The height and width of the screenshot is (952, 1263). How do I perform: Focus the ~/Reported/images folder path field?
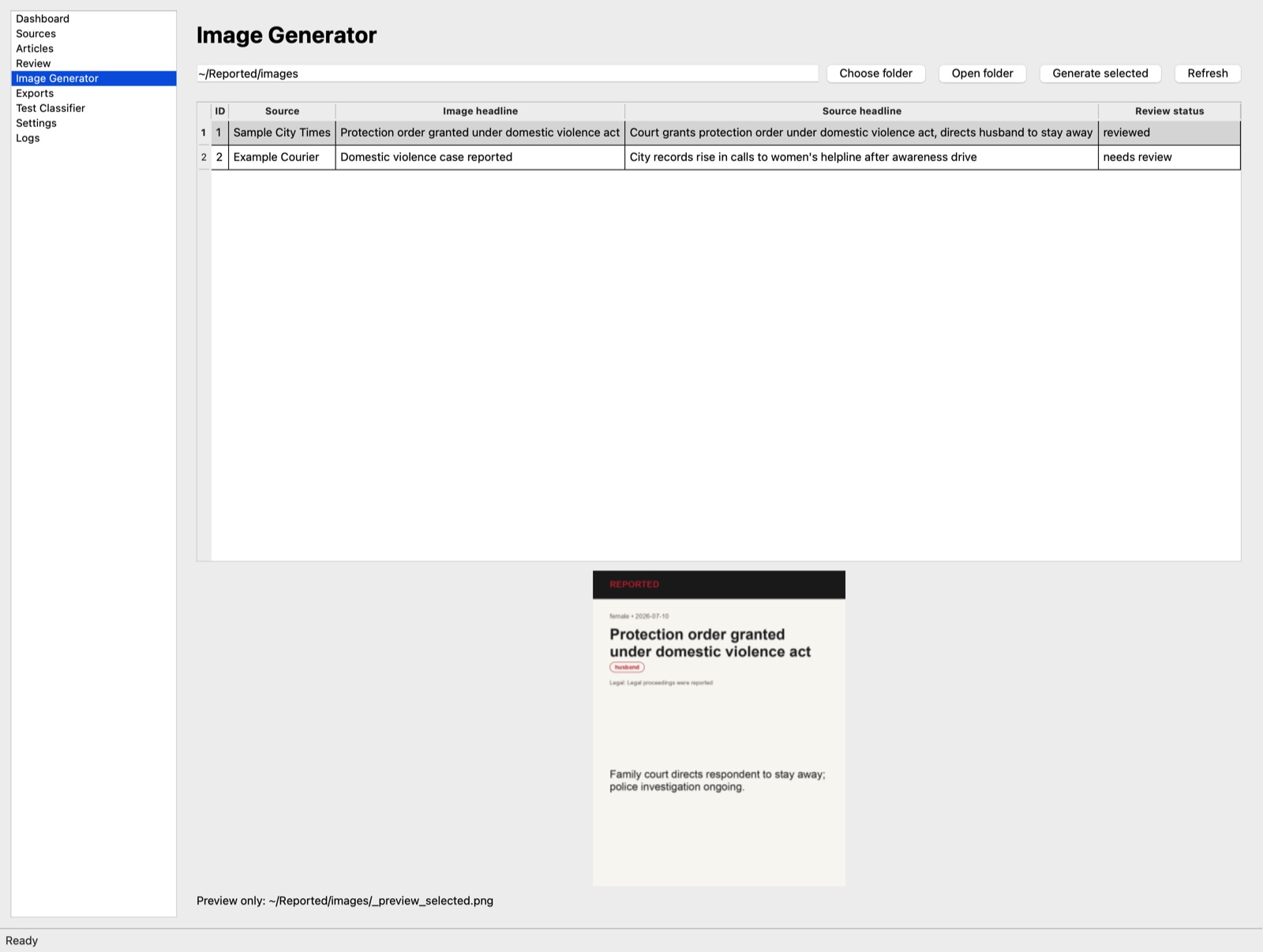coord(507,73)
